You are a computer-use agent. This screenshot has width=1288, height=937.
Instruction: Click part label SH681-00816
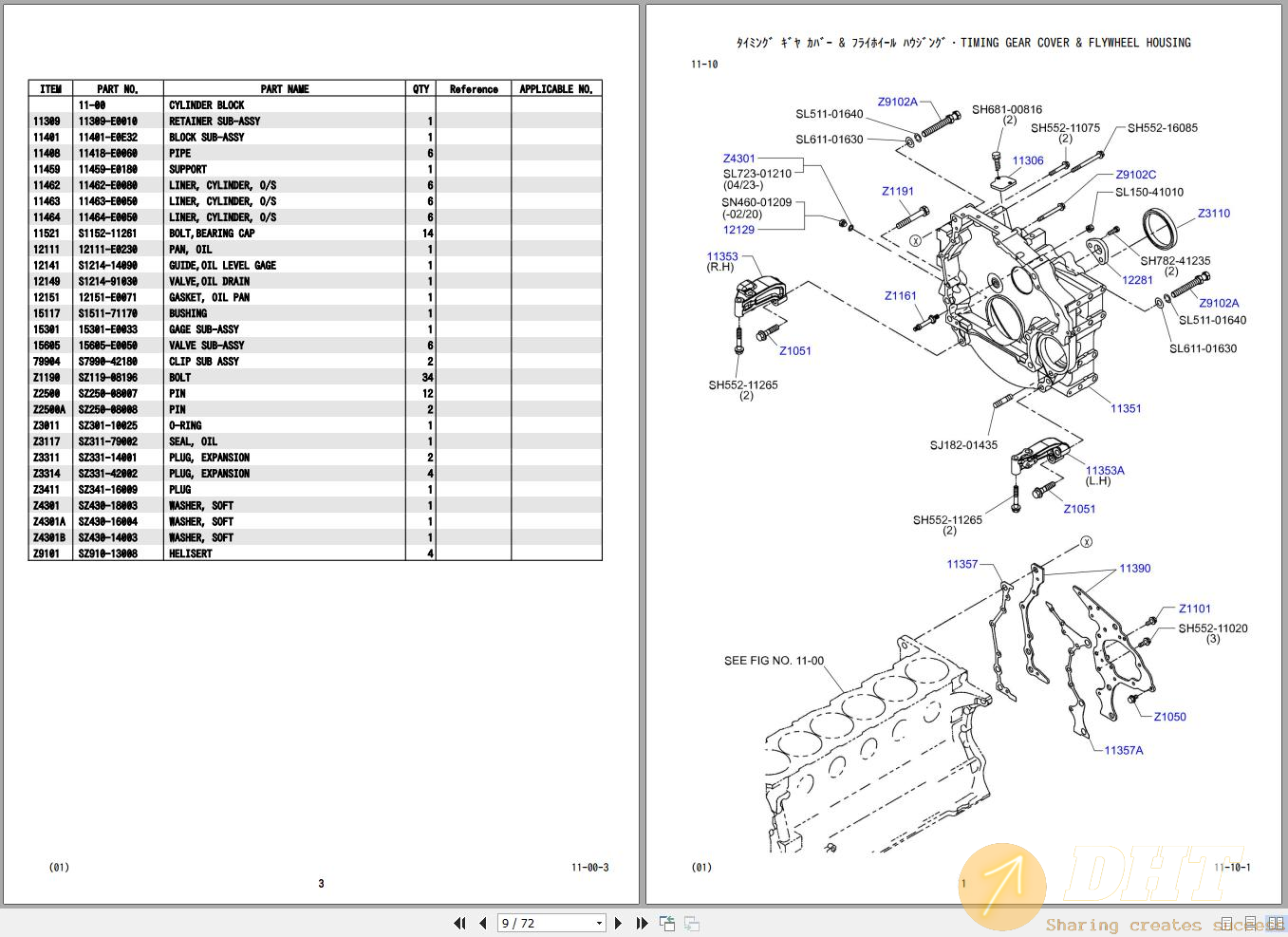[x=1007, y=109]
